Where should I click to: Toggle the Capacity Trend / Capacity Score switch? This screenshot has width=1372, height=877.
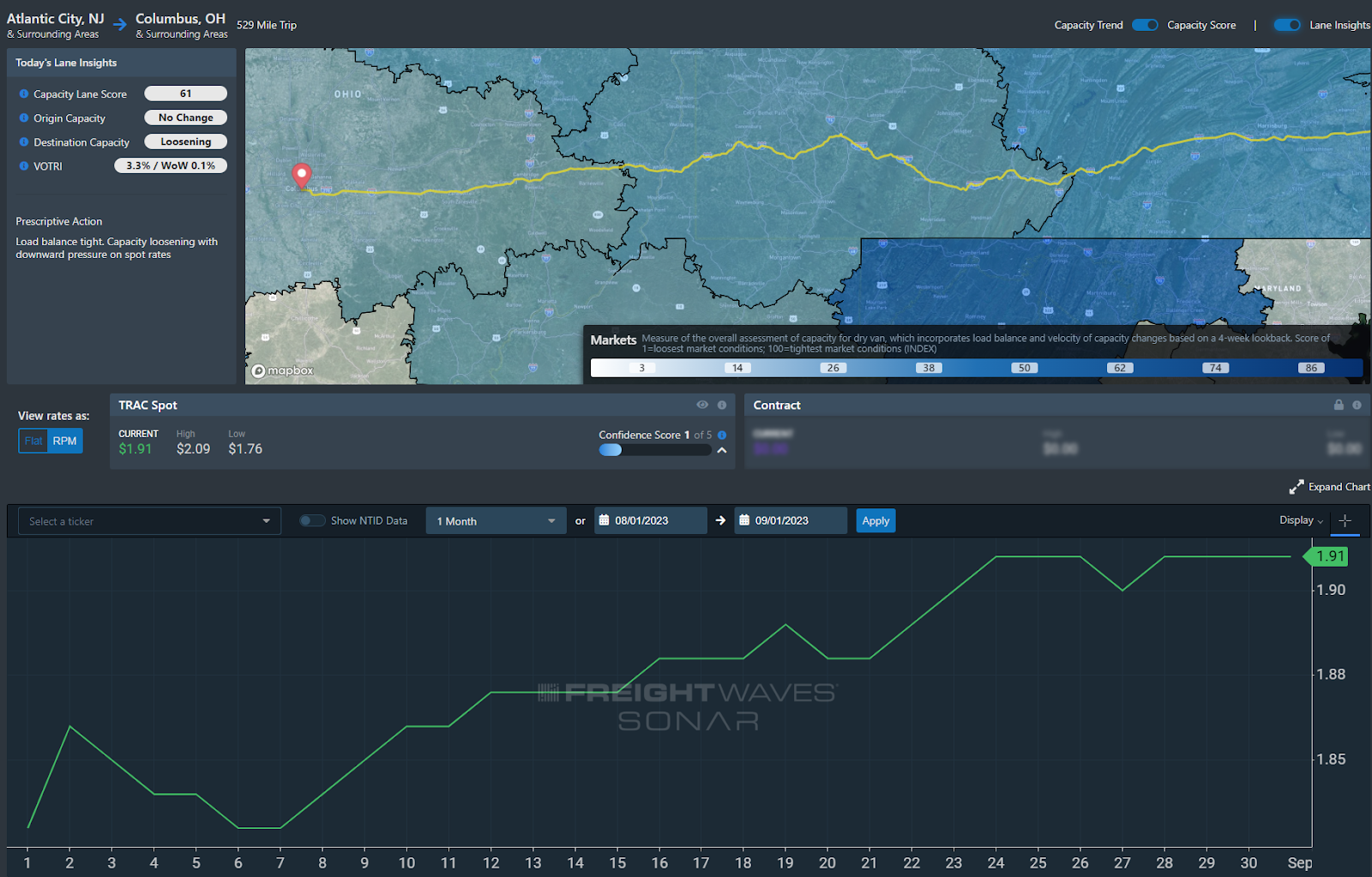click(x=1145, y=25)
